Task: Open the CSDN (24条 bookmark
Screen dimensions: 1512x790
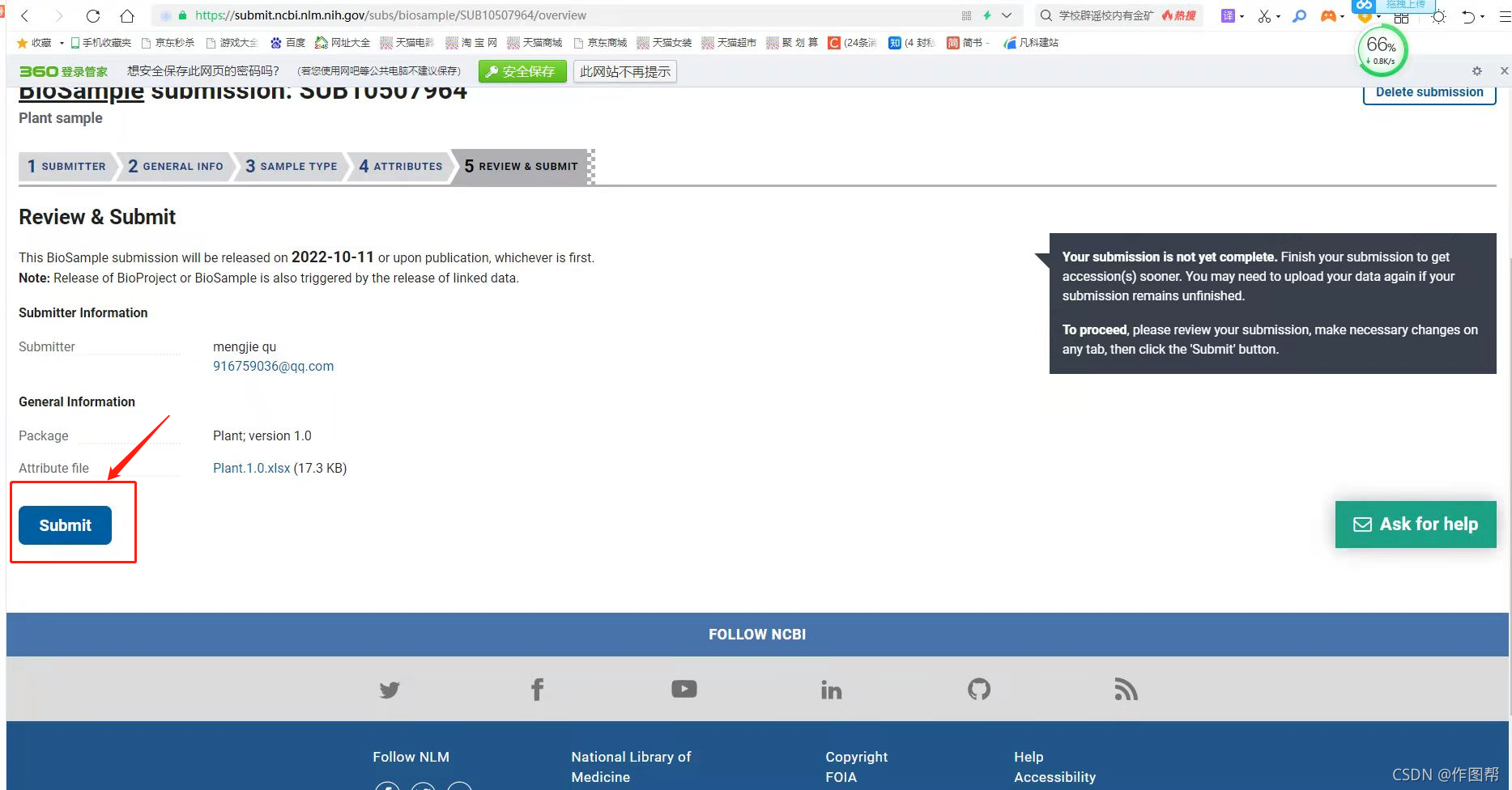Action: [x=852, y=43]
